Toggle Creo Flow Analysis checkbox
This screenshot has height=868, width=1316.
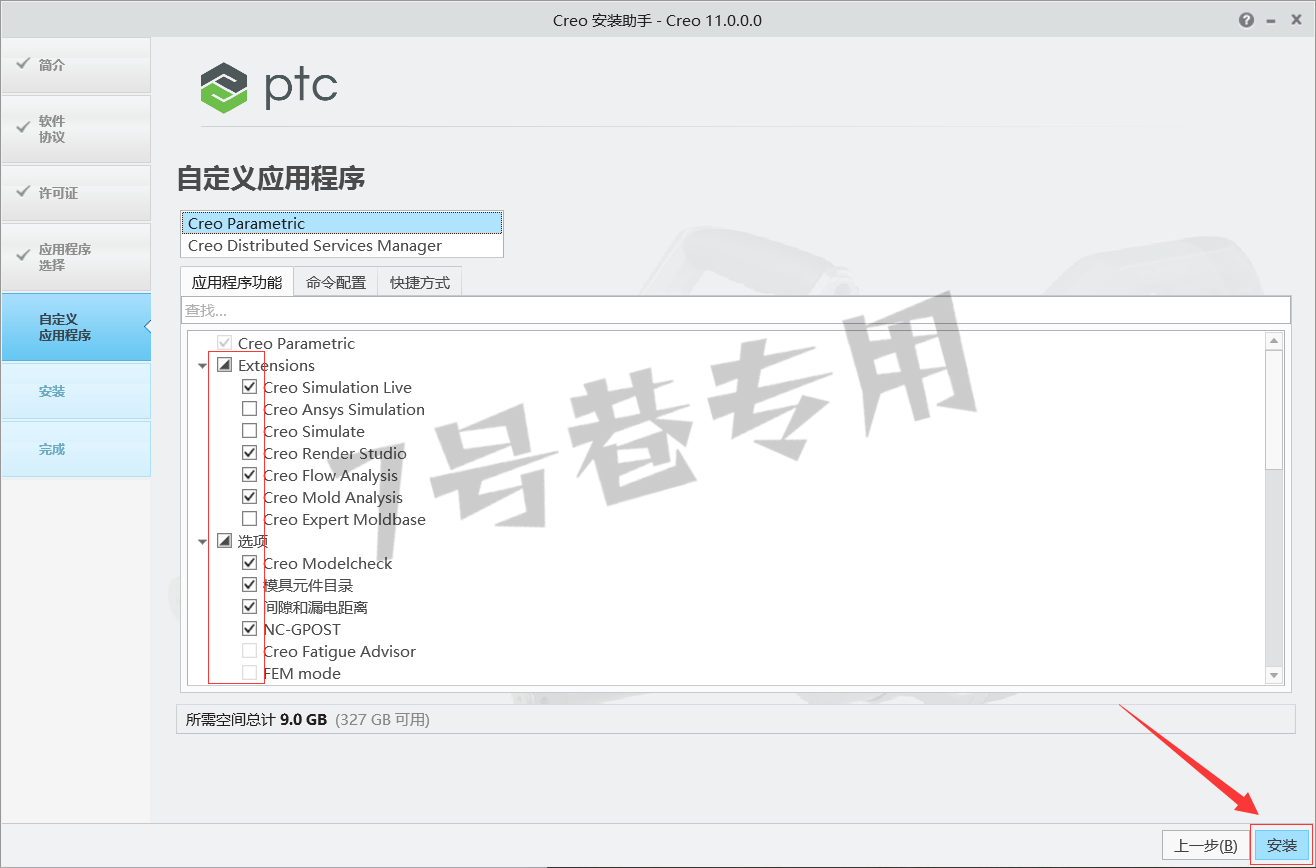pos(250,475)
